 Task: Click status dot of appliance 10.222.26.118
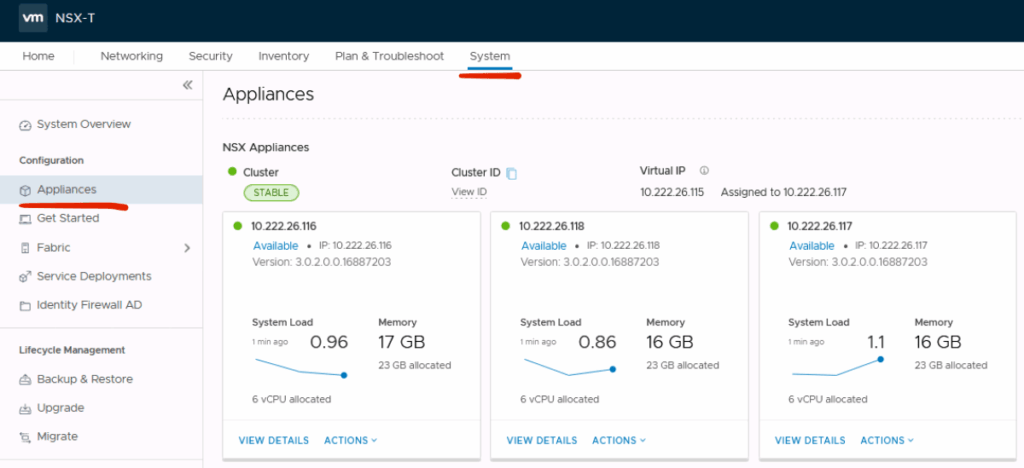coord(505,226)
